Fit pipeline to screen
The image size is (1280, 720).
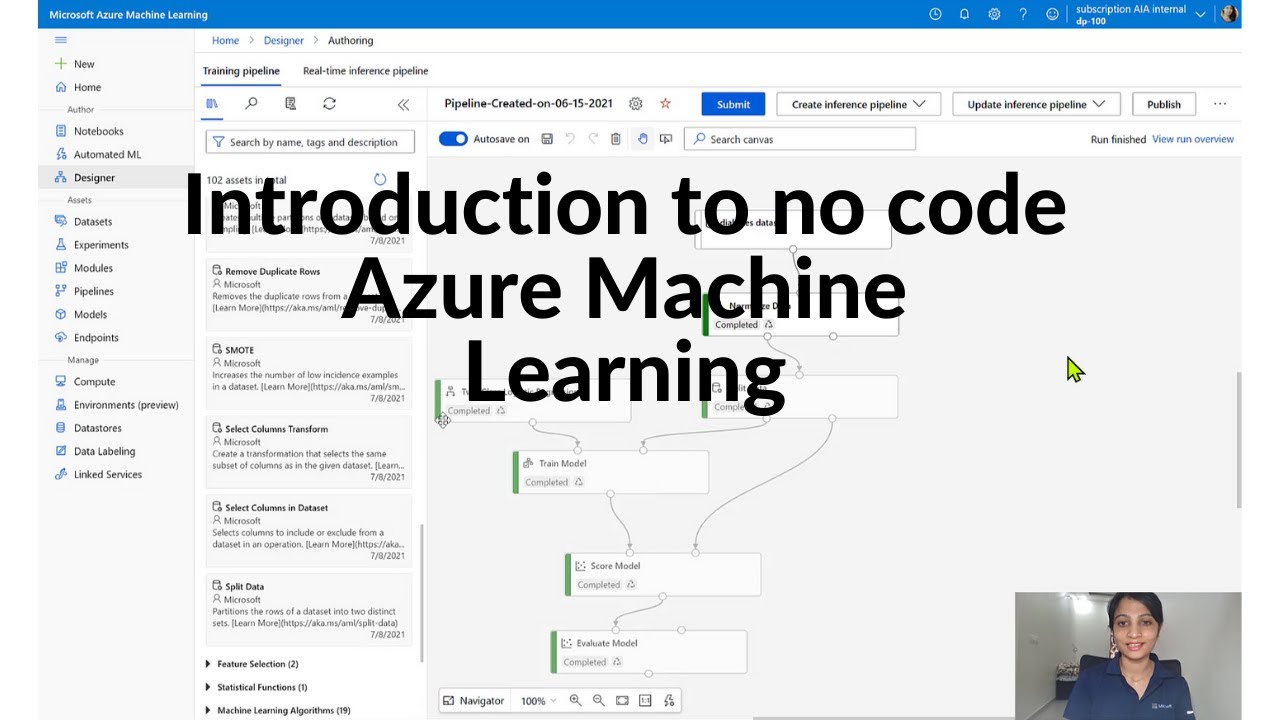pos(622,701)
